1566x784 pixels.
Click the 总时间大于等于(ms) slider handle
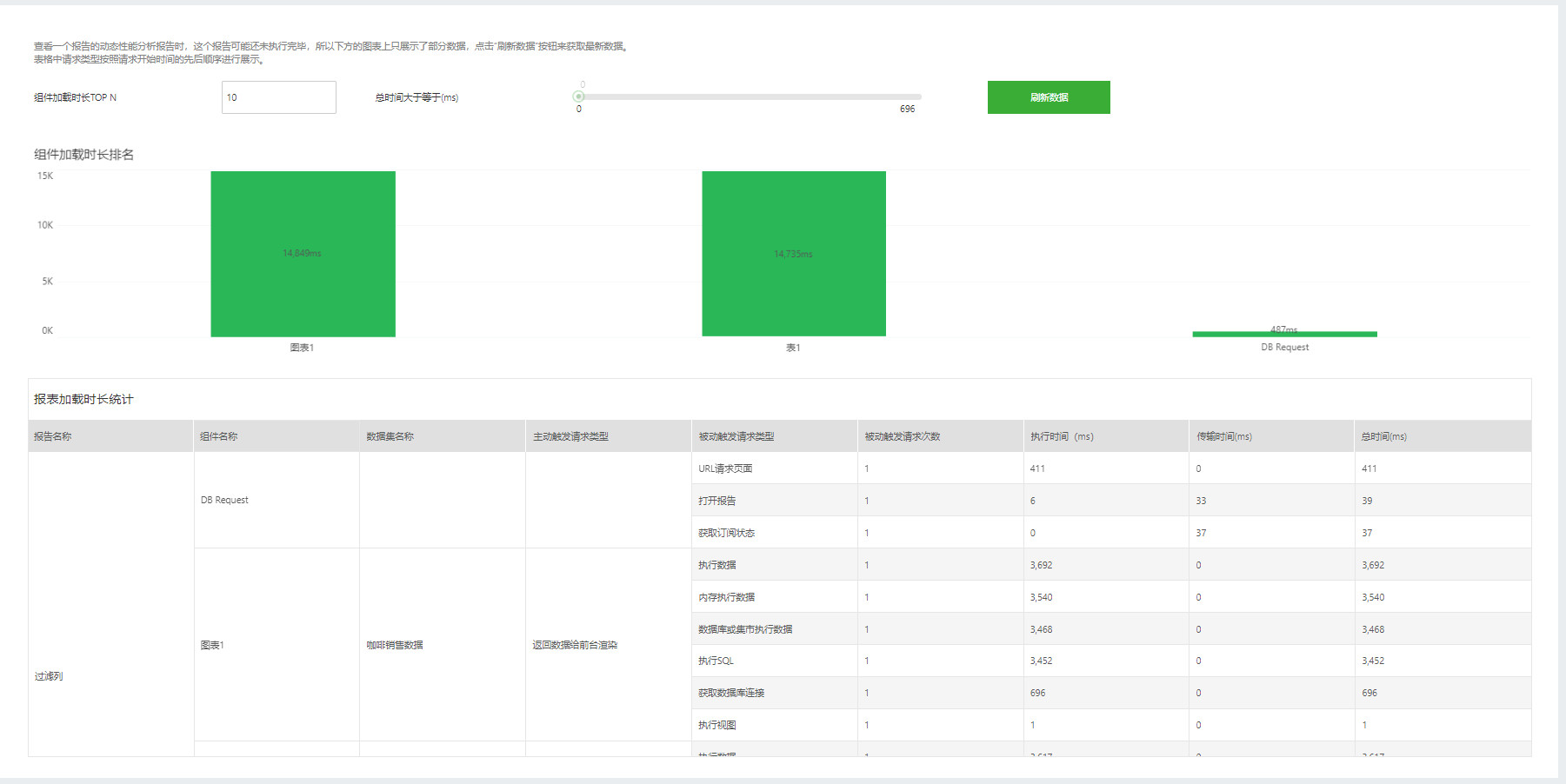coord(578,96)
